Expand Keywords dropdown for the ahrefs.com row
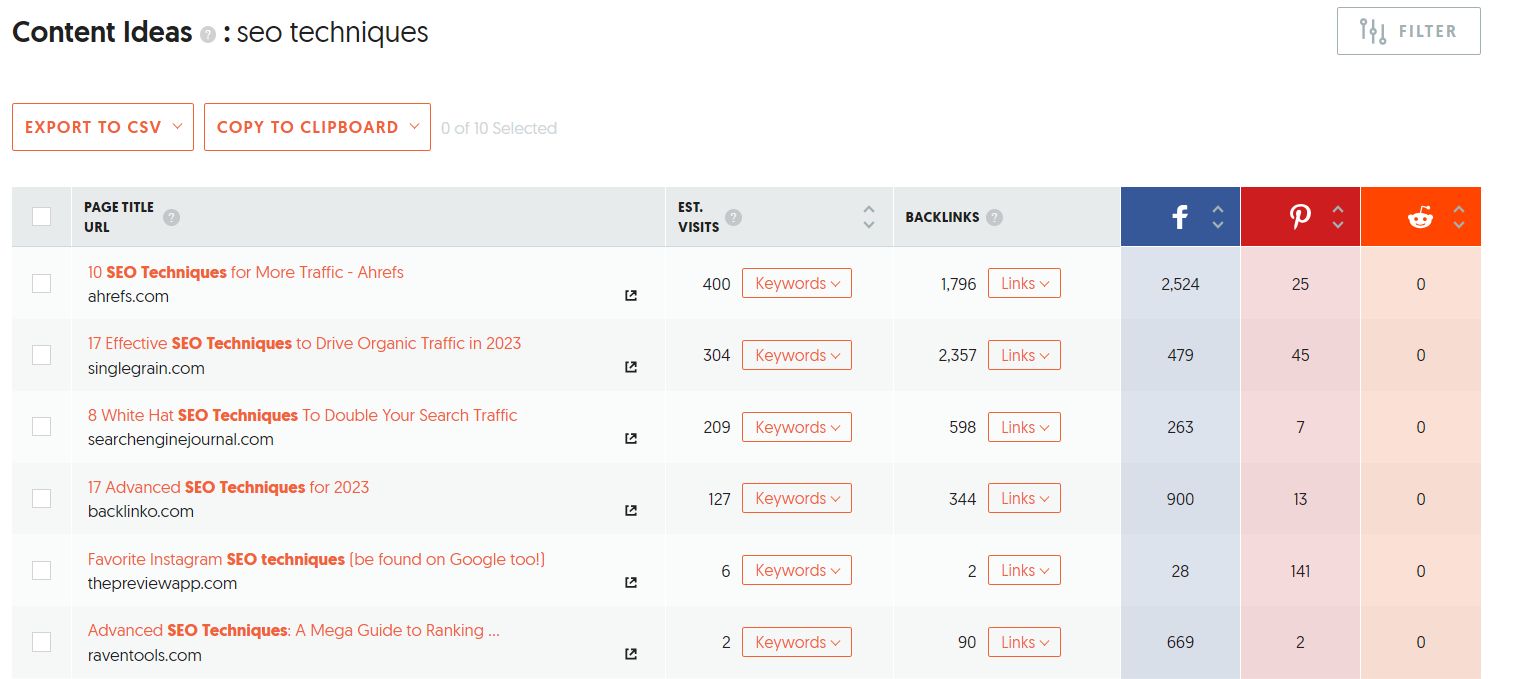1534x679 pixels. (x=796, y=283)
